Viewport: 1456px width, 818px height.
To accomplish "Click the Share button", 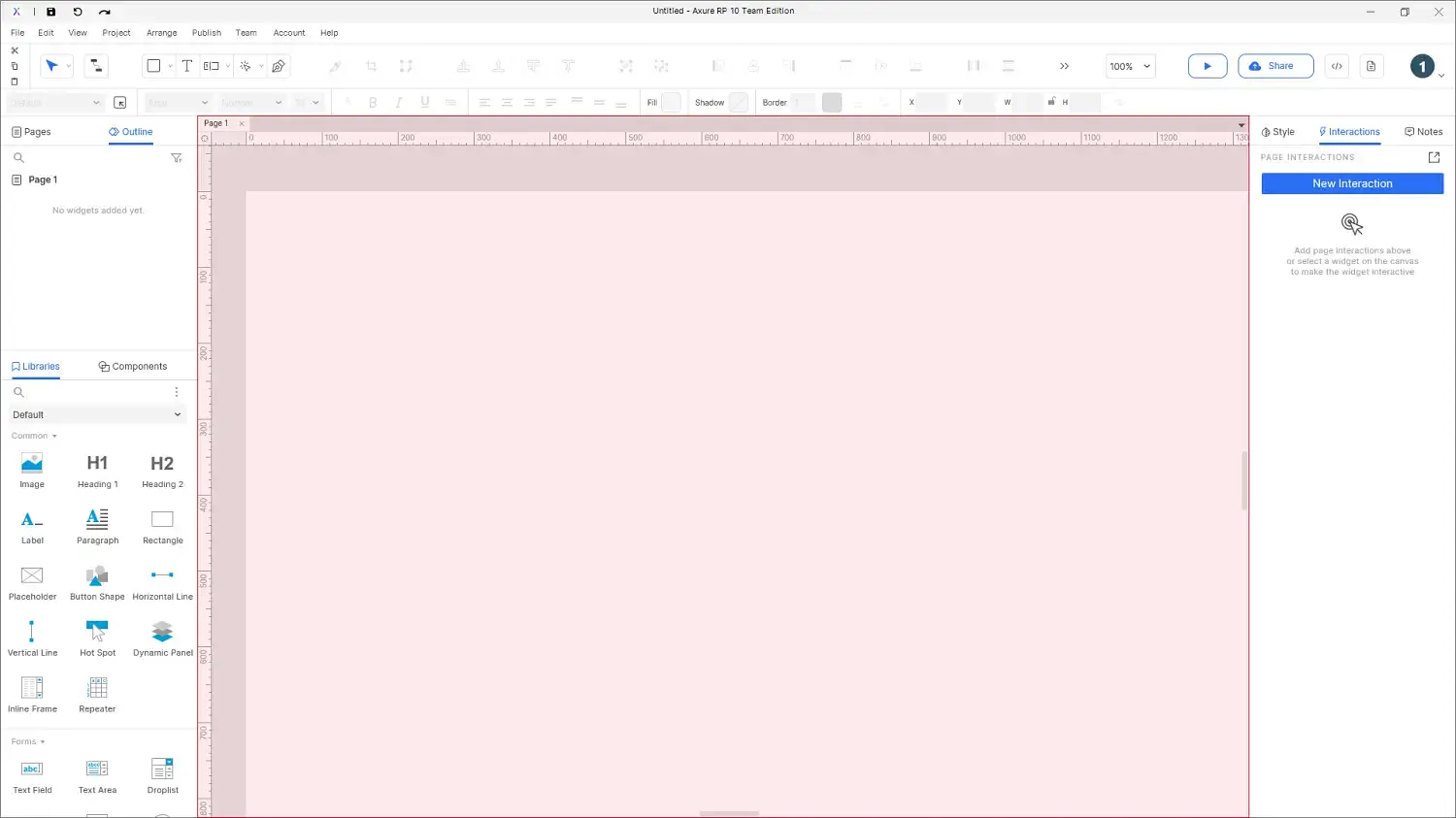I will tap(1274, 66).
